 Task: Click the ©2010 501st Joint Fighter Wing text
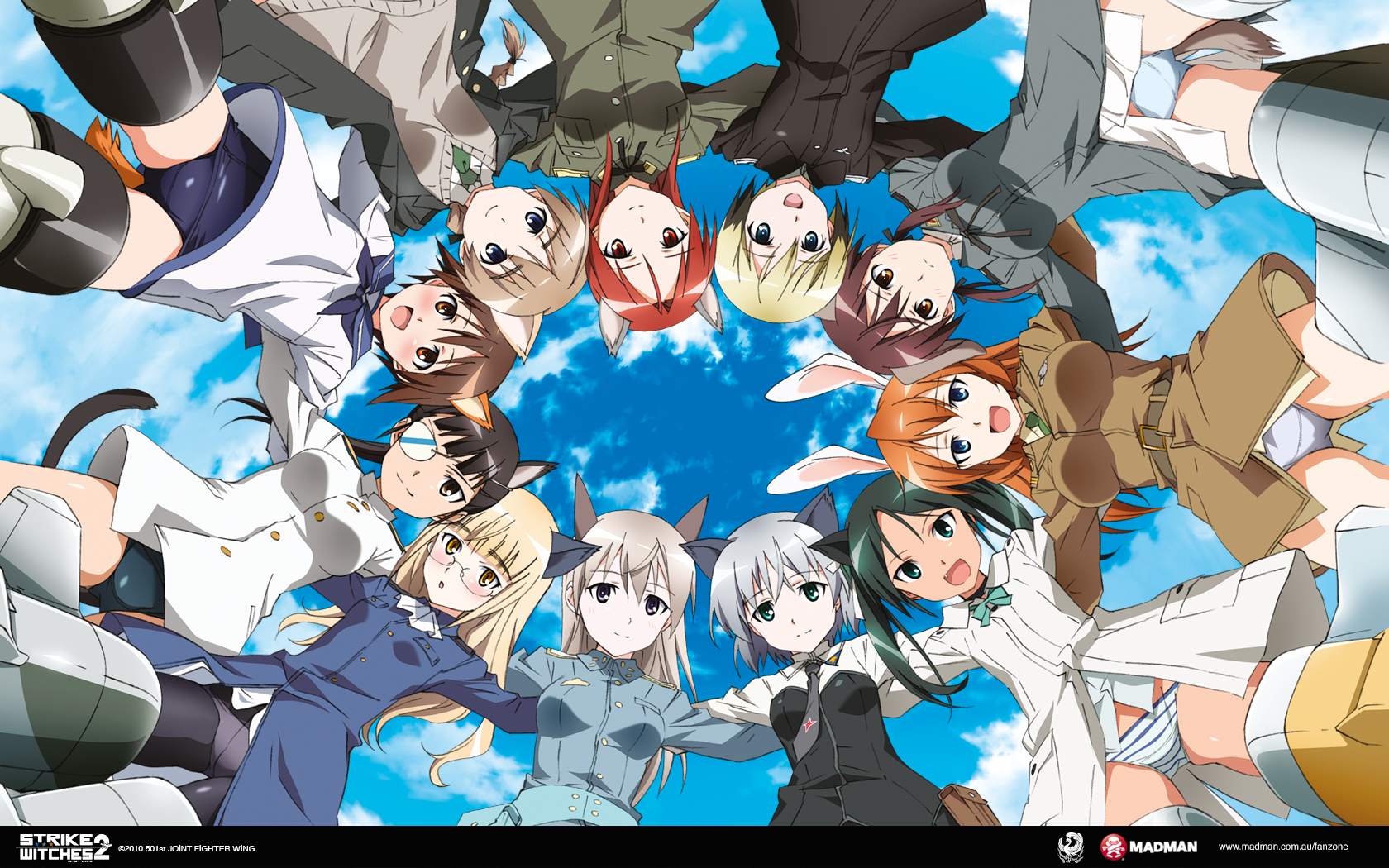(187, 848)
